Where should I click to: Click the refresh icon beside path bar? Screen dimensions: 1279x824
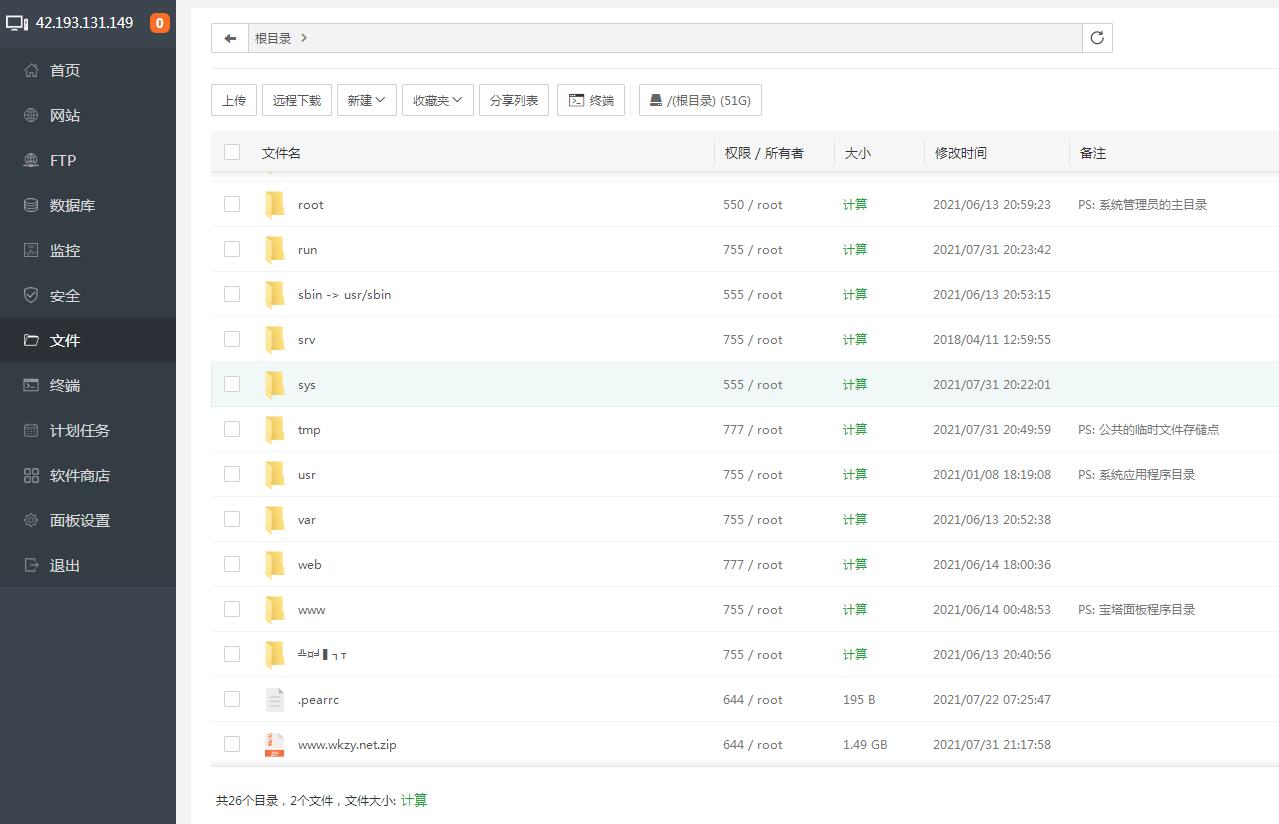click(1097, 38)
